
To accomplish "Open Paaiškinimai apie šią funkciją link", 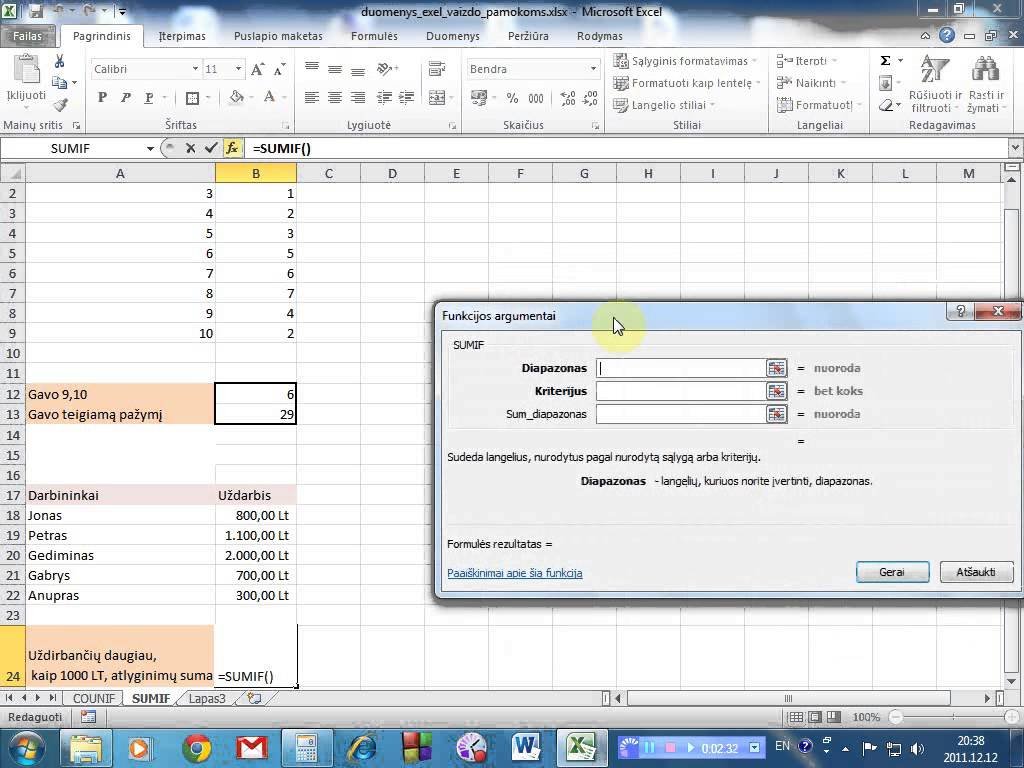I will [515, 573].
